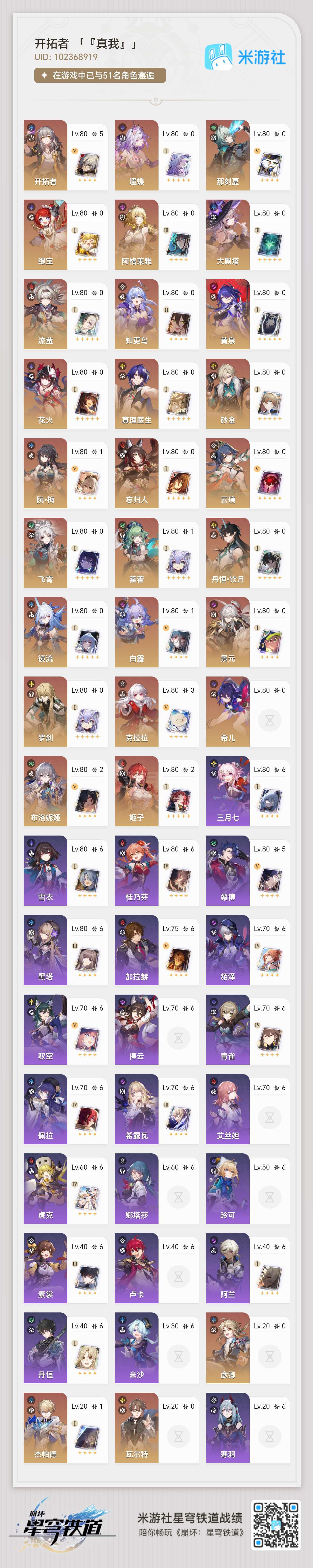Select the 加拉赫 character card
313x1568 pixels.
(156, 950)
